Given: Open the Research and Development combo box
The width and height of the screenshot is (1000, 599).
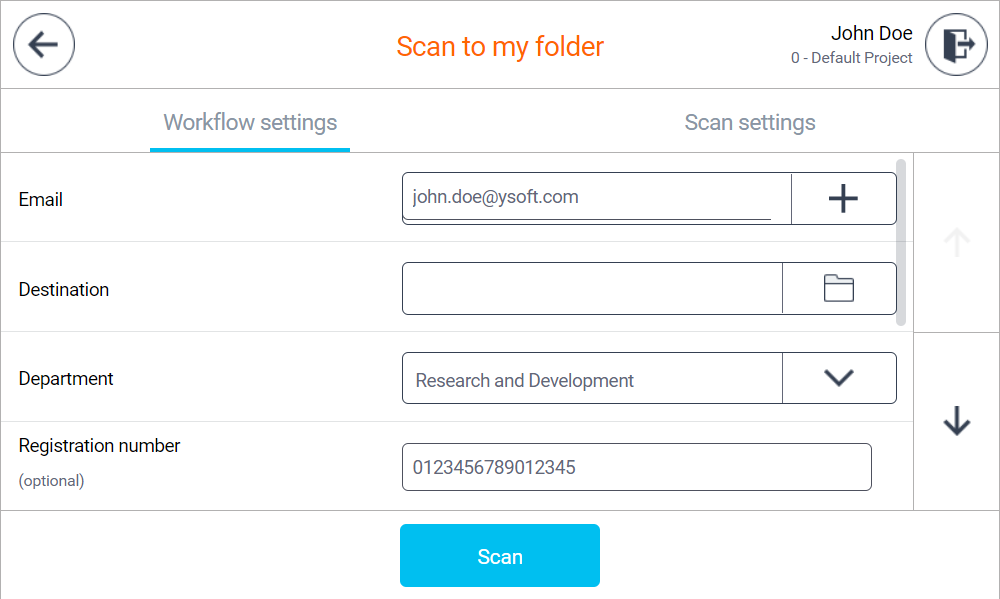Looking at the screenshot, I should click(x=592, y=379).
